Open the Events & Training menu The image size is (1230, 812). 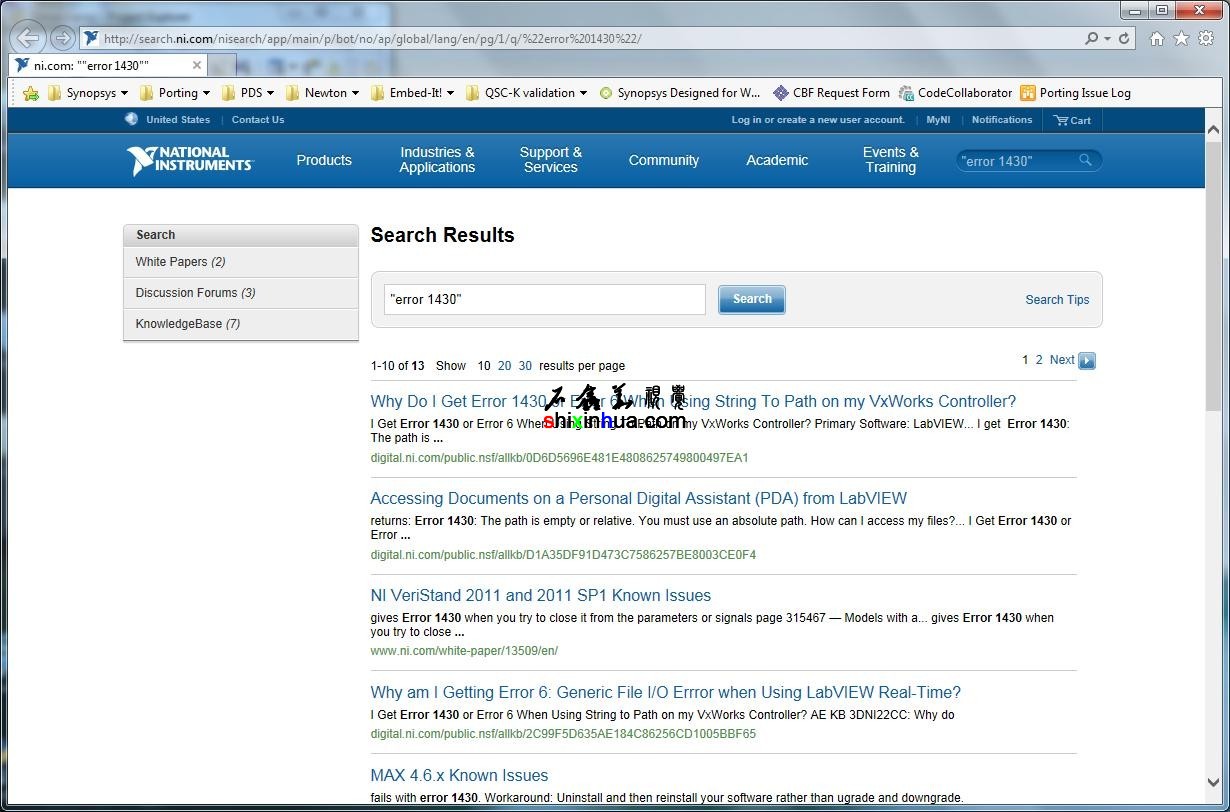[891, 160]
